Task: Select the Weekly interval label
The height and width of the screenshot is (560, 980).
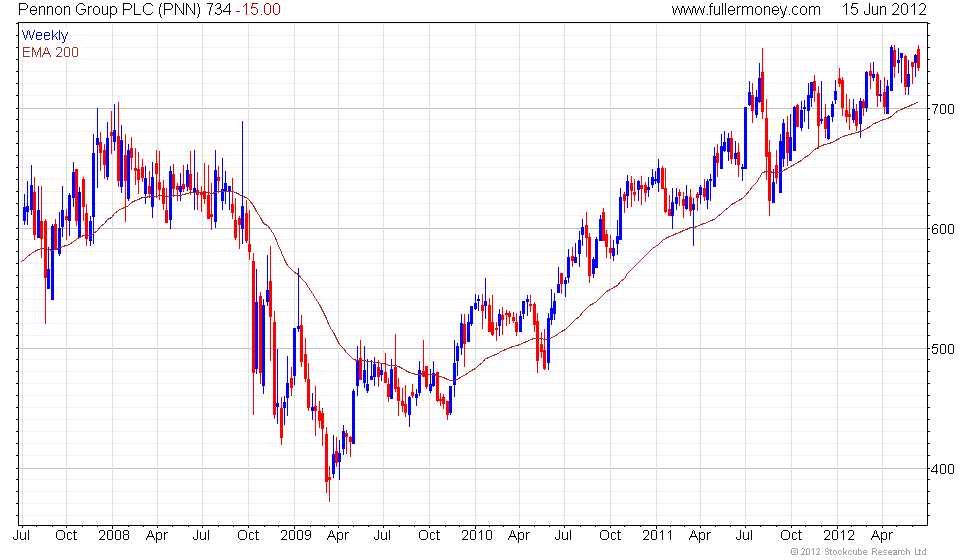Action: pyautogui.click(x=45, y=36)
